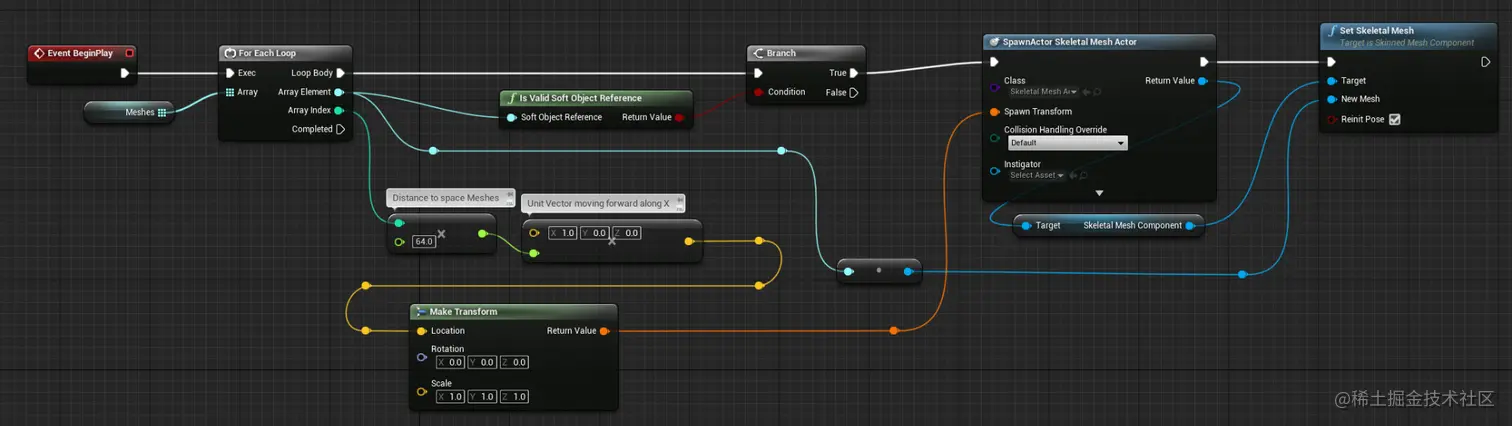Click the Class pin browse magnifier icon
This screenshot has height=426, width=1512.
click(x=1097, y=91)
